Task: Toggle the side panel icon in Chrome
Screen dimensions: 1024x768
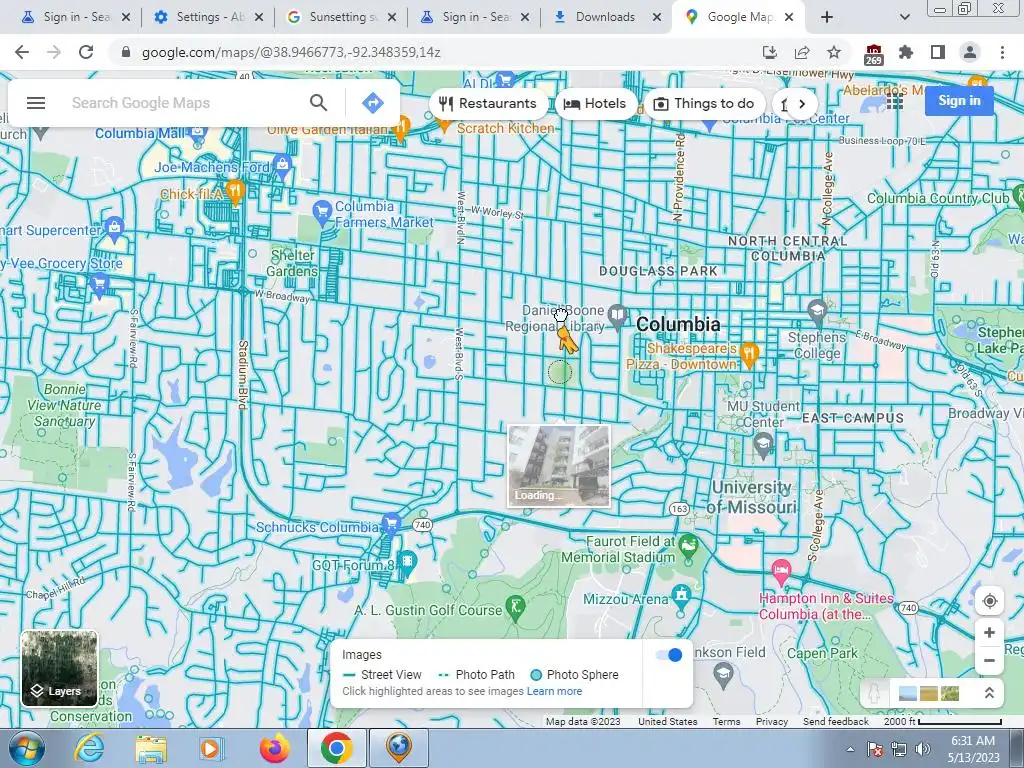Action: pos(938,52)
